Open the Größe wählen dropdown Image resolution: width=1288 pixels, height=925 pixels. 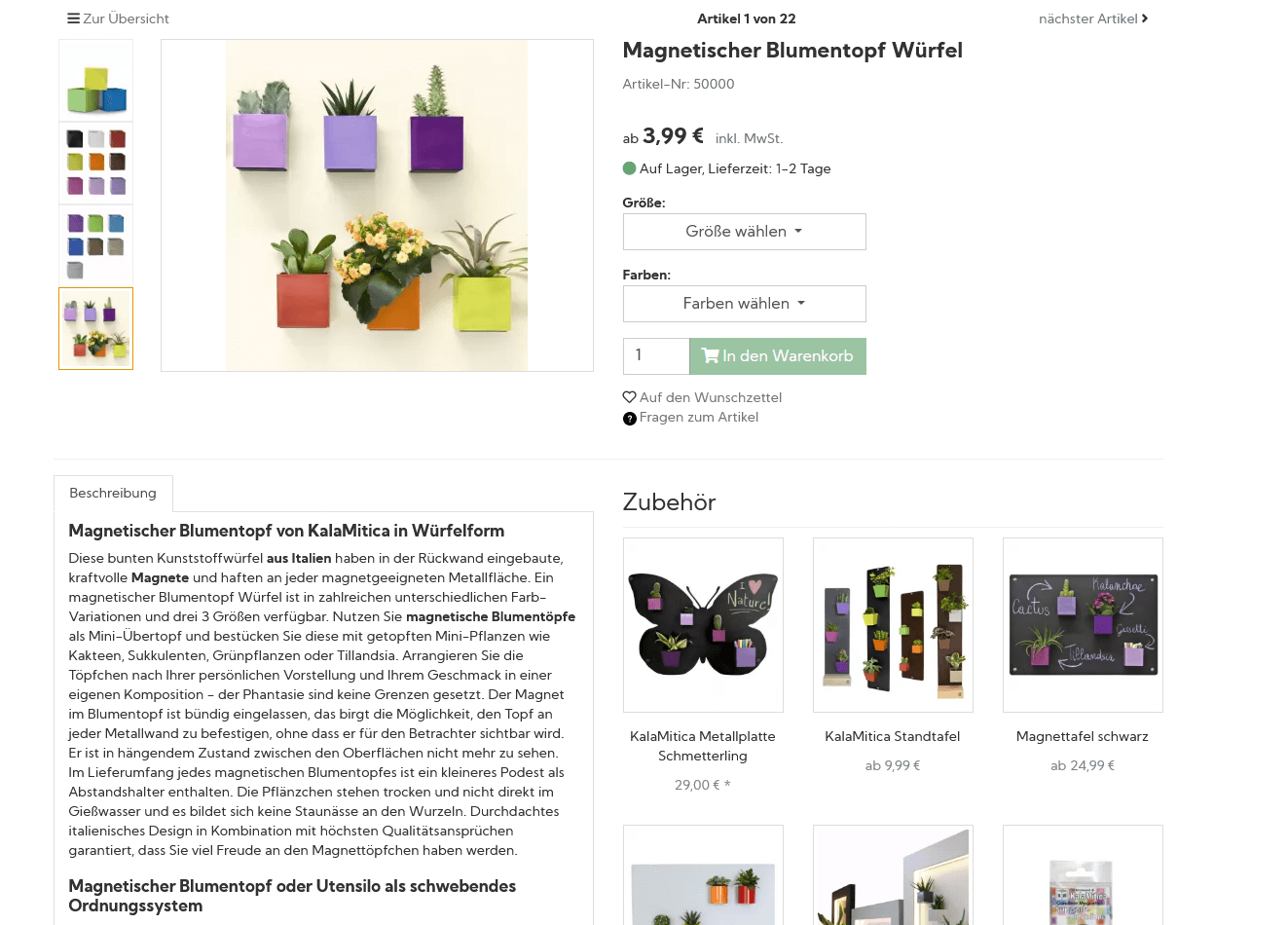[x=744, y=232]
